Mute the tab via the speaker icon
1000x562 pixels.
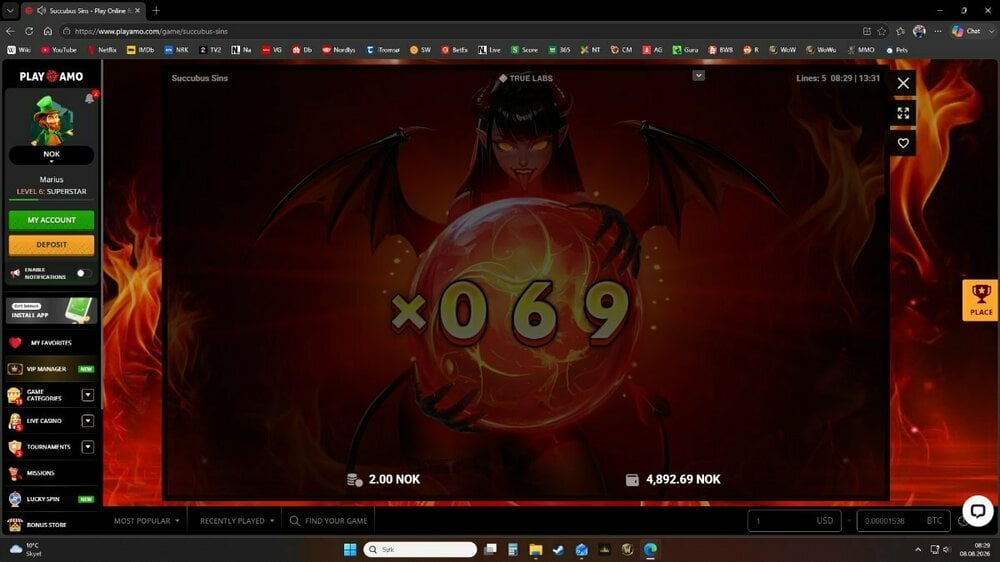click(x=41, y=10)
